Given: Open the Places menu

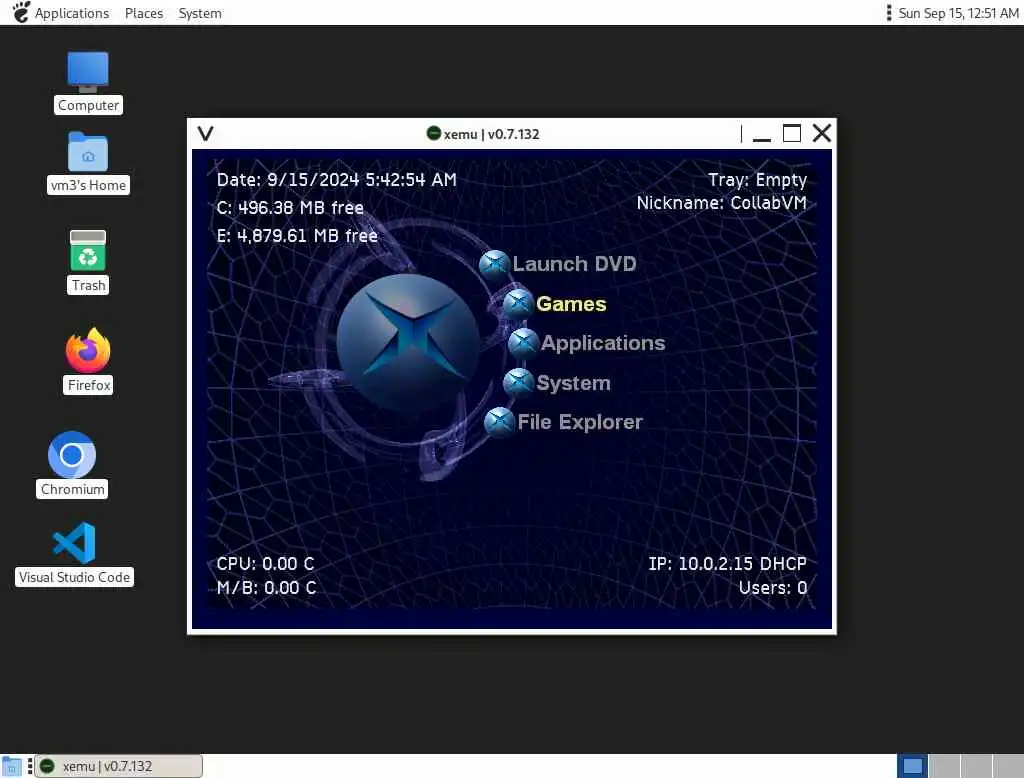Looking at the screenshot, I should click(144, 13).
